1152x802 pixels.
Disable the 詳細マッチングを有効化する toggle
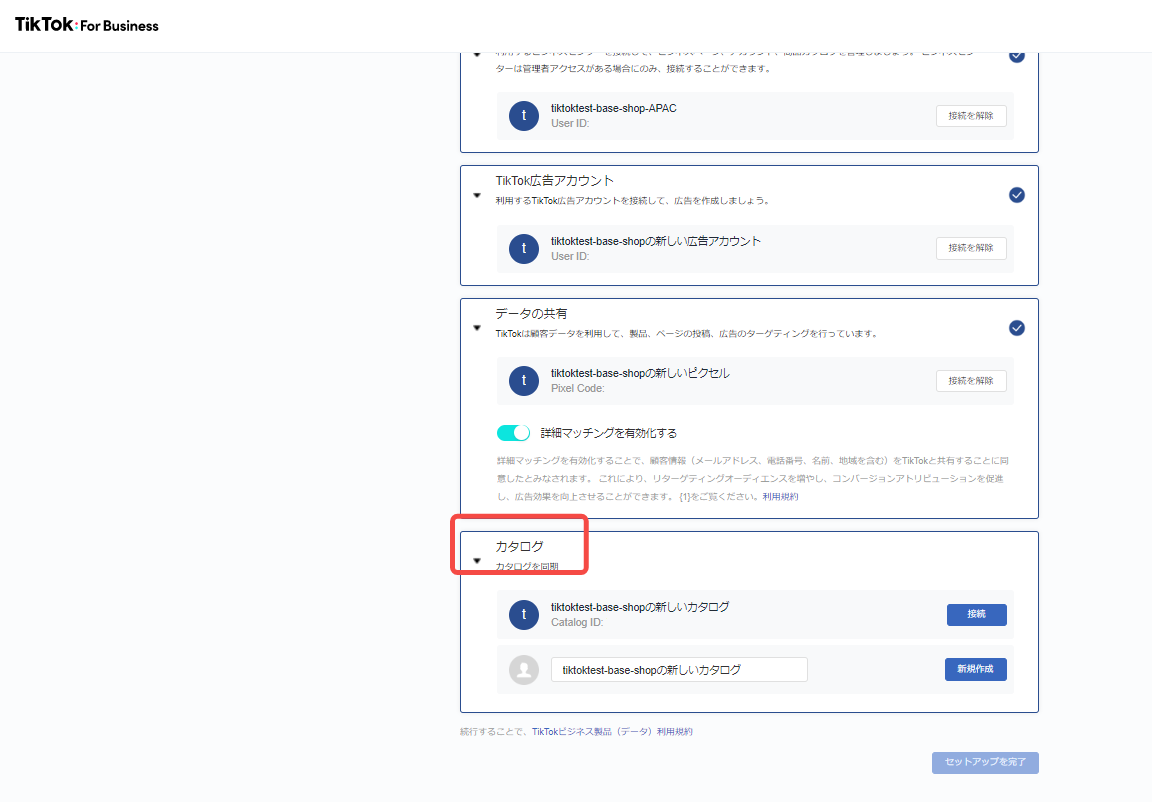pos(513,432)
